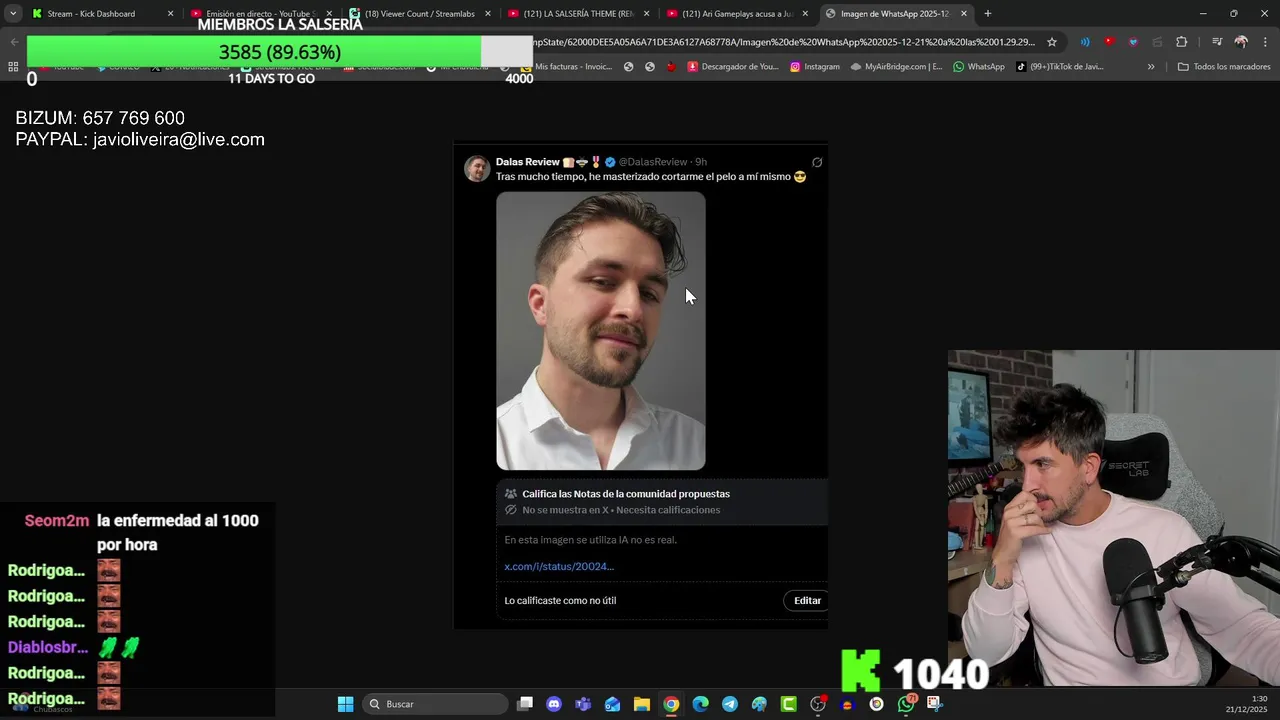
Task: Open the Snipping Tool taskbar icon
Action: pyautogui.click(x=934, y=704)
